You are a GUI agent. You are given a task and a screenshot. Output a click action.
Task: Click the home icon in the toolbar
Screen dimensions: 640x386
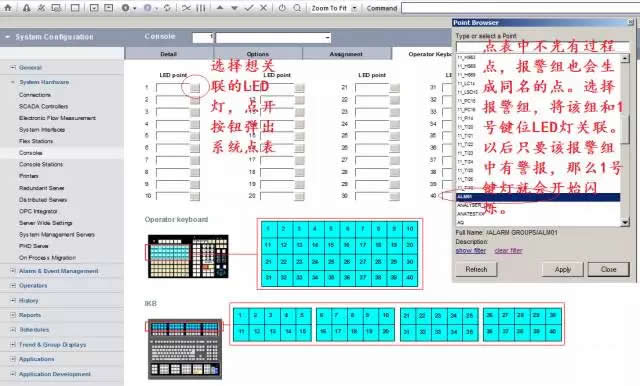click(x=8, y=7)
